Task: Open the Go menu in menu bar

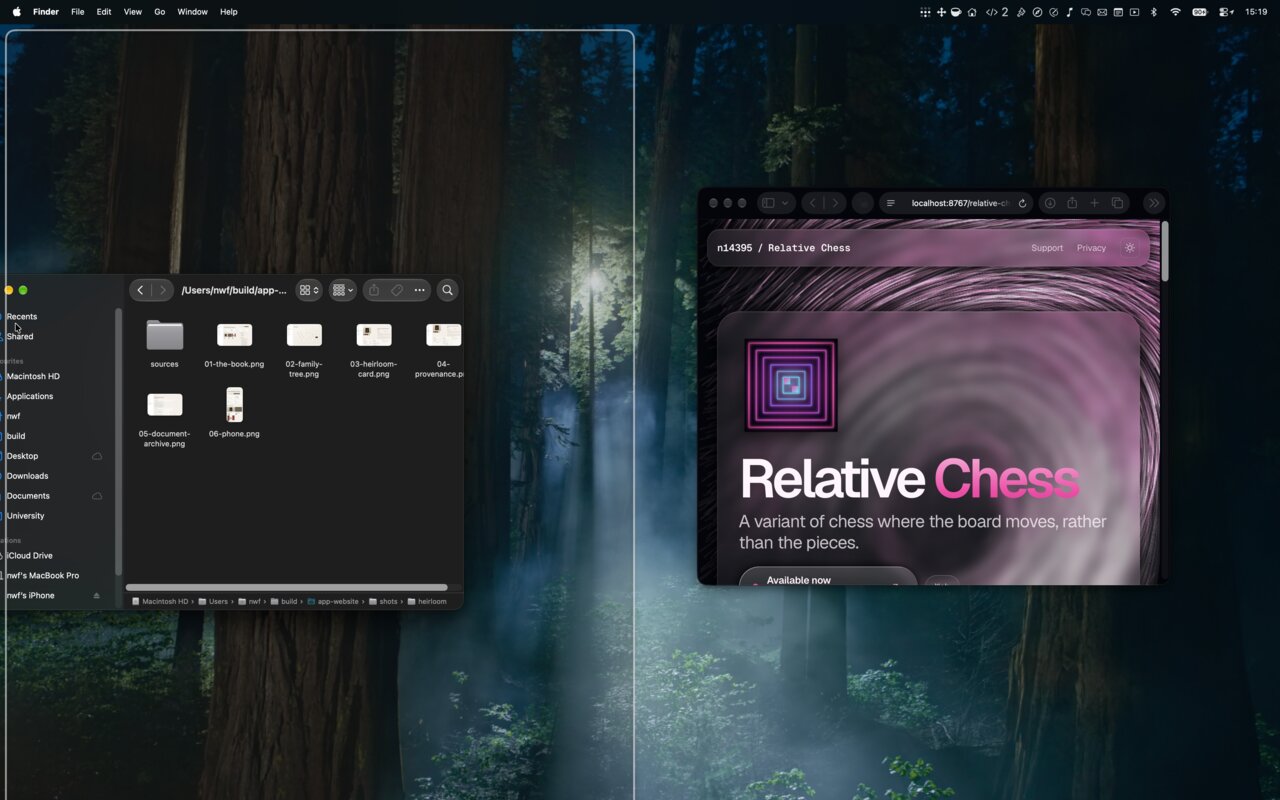Action: click(160, 12)
